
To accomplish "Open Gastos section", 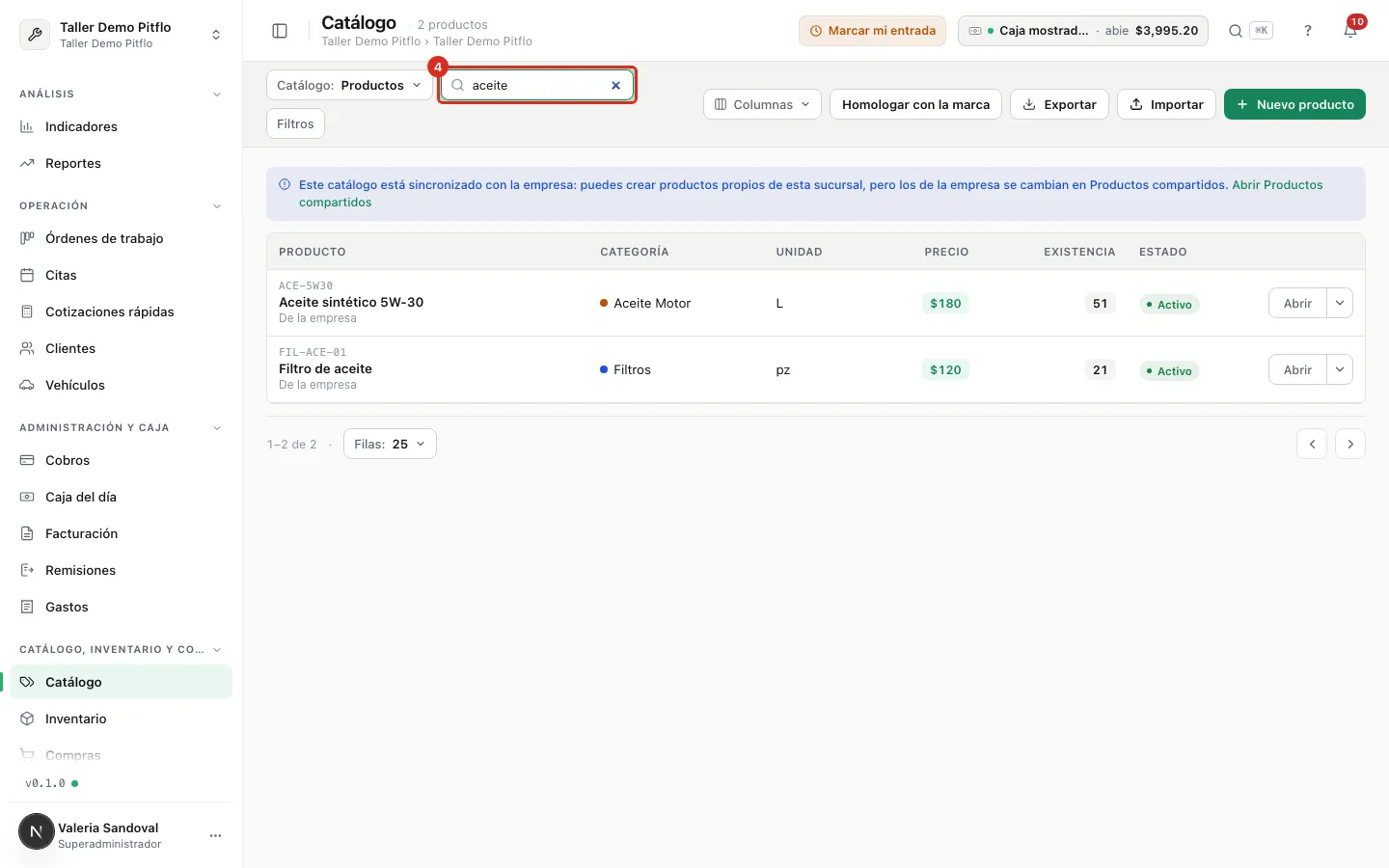I will click(121, 607).
